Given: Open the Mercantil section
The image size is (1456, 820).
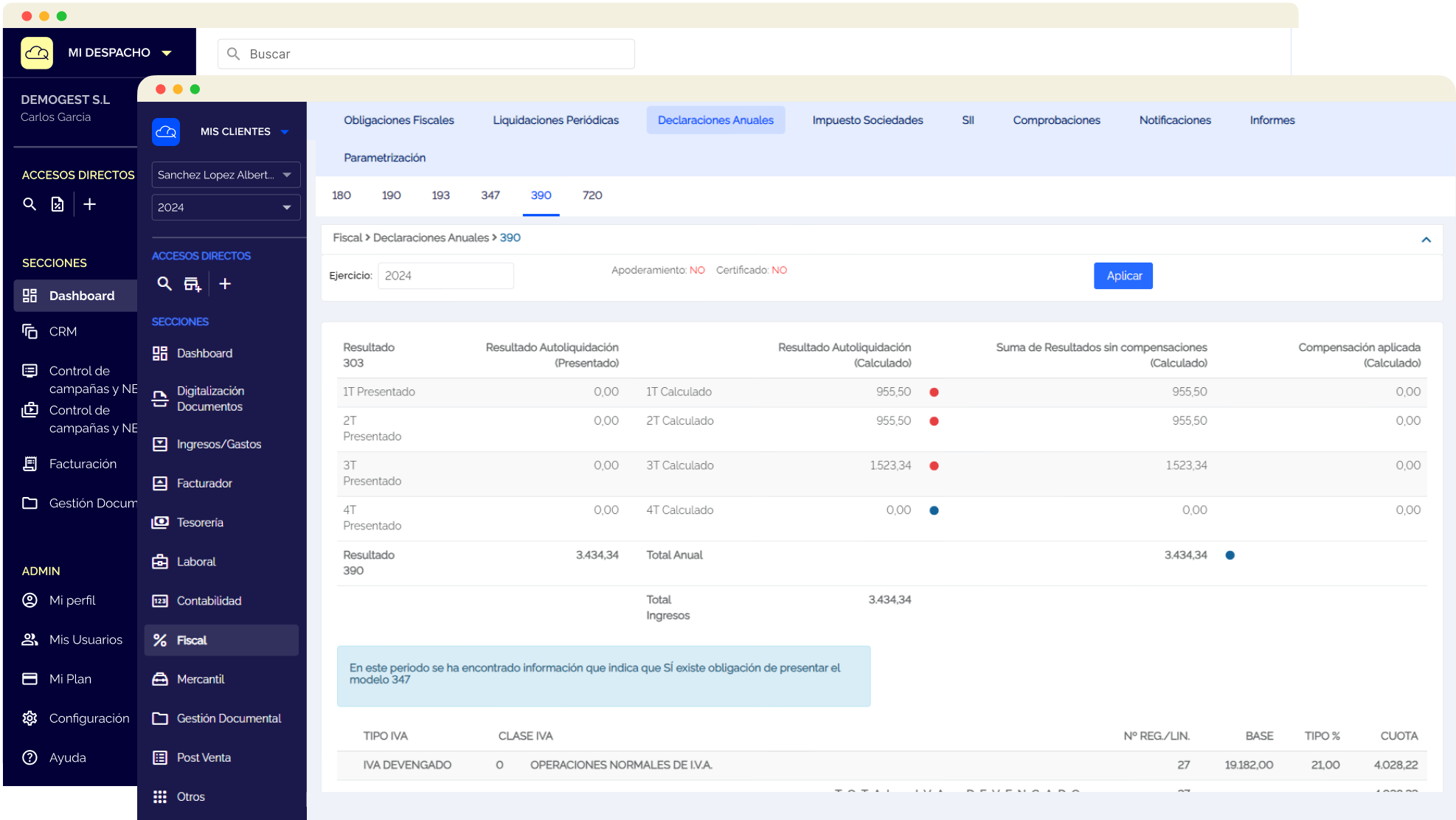Looking at the screenshot, I should tap(221, 679).
